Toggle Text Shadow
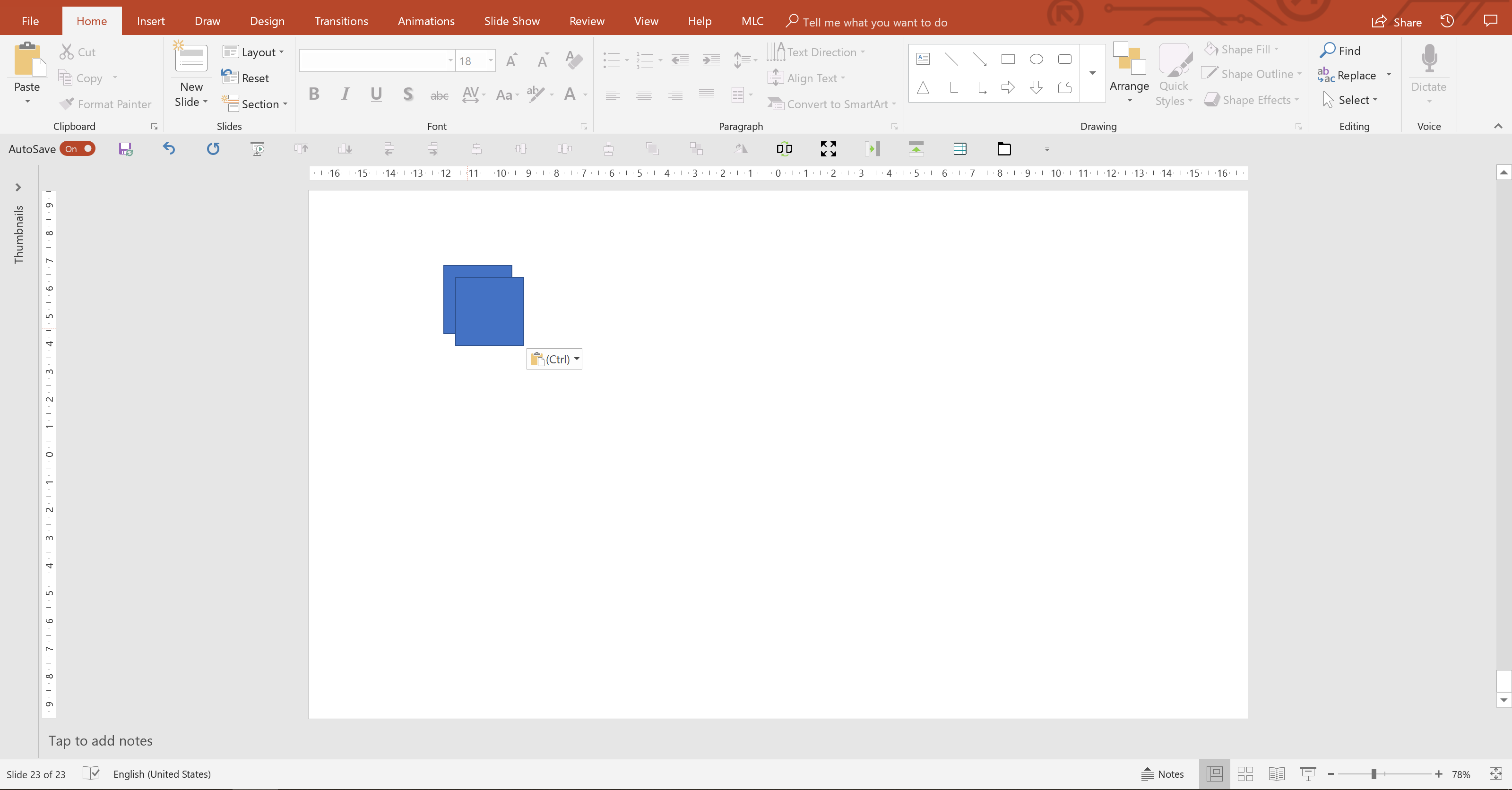The width and height of the screenshot is (1512, 790). click(x=408, y=94)
